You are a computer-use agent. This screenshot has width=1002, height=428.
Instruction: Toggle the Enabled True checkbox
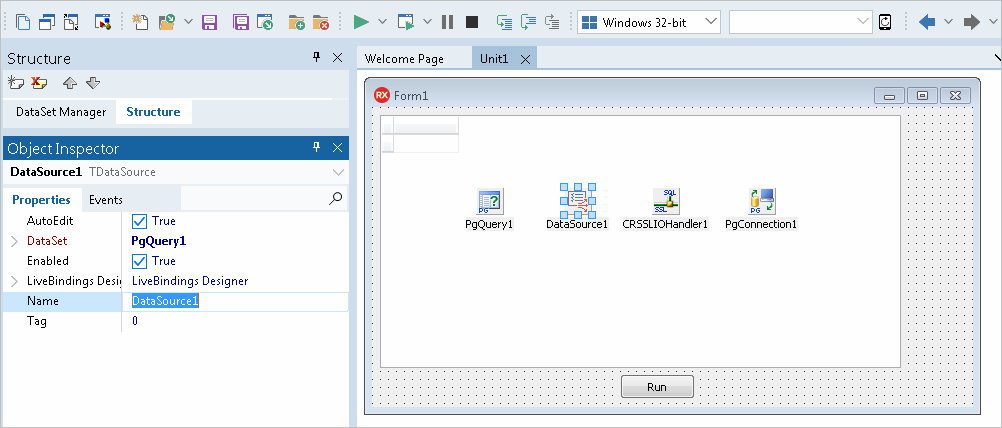tap(139, 261)
